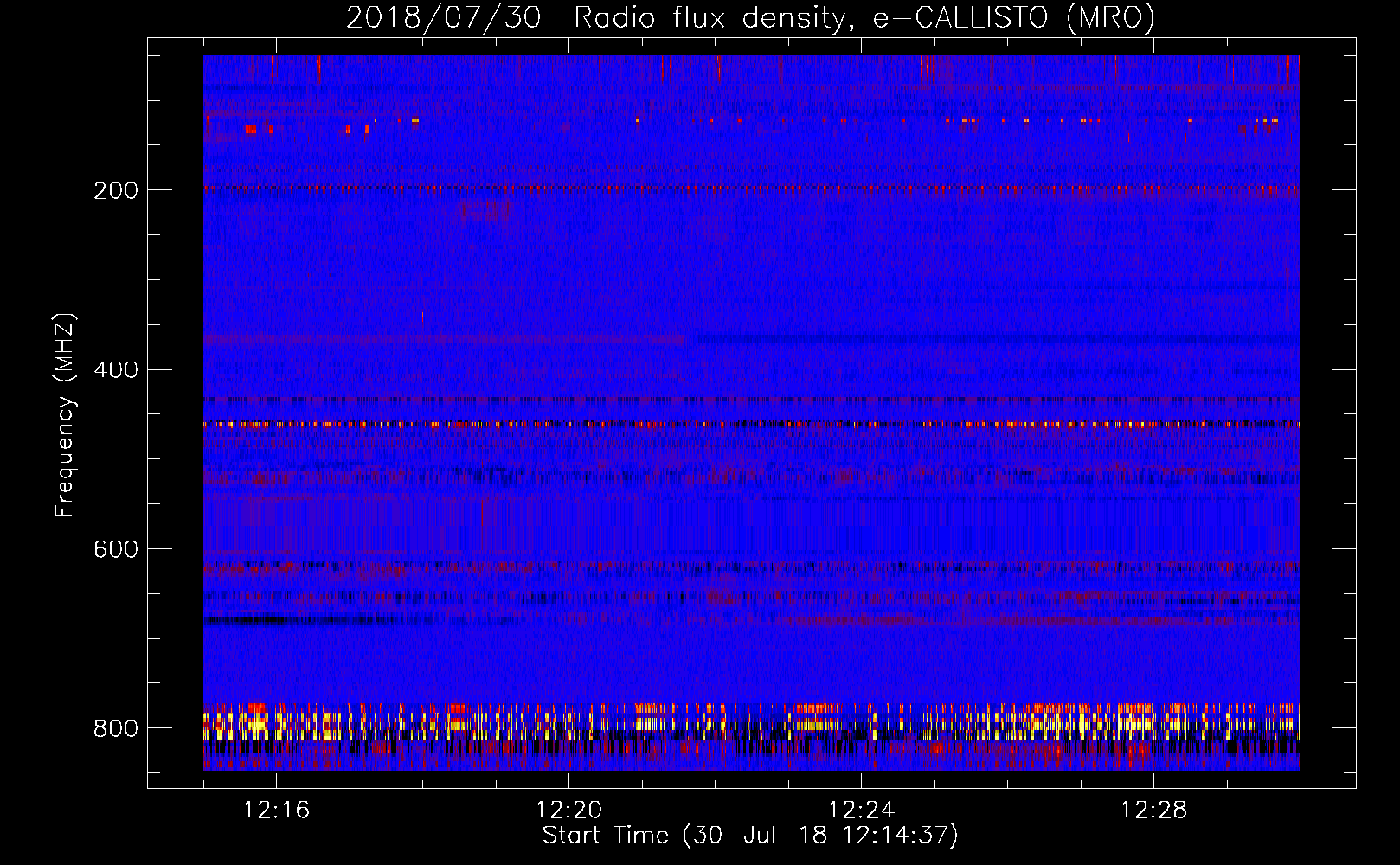Select the "Start Time (30-Jul-18 12:14:37)" axis label
The width and height of the screenshot is (1400, 865).
coord(750,836)
